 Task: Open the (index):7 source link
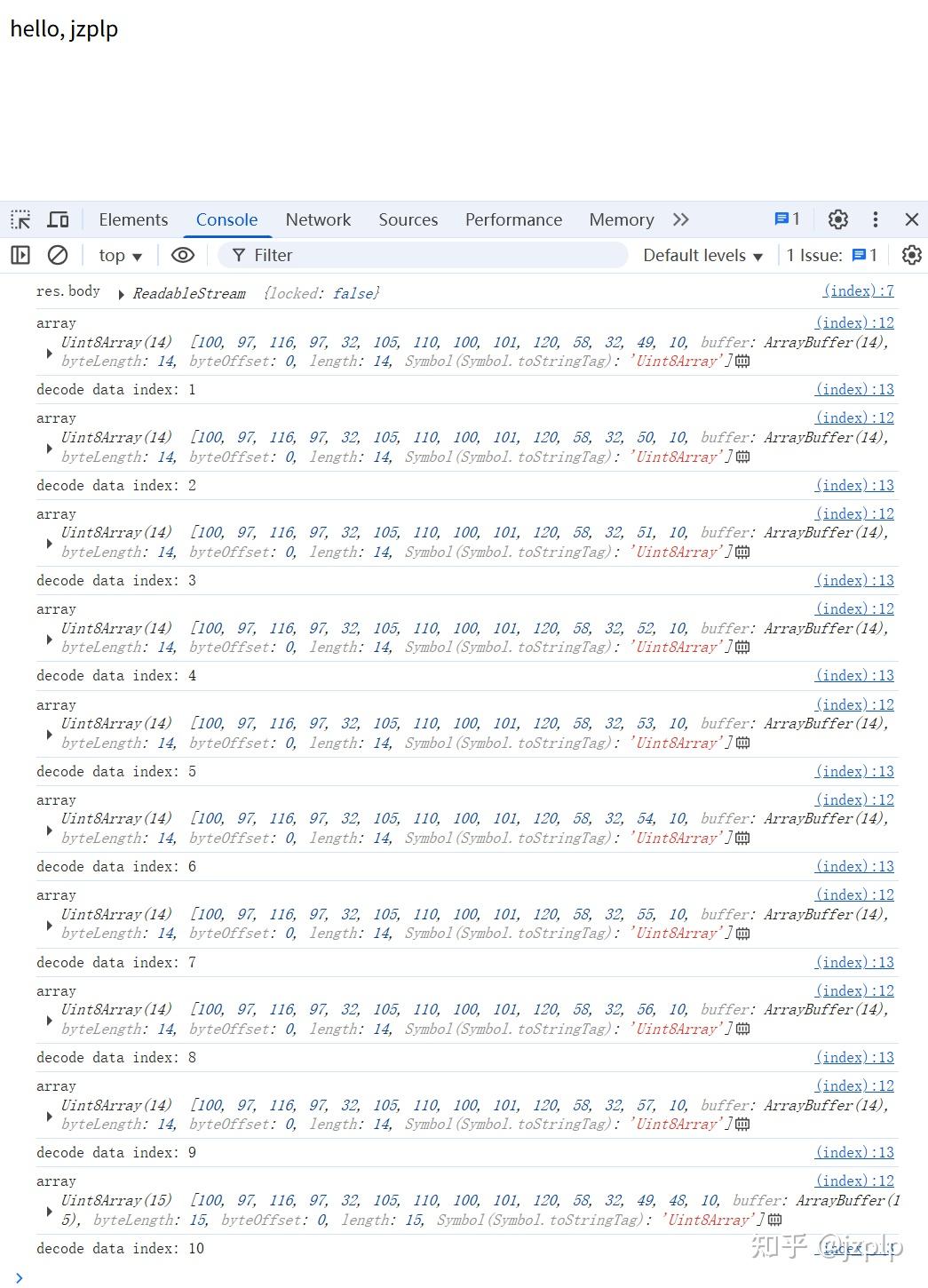click(x=859, y=290)
